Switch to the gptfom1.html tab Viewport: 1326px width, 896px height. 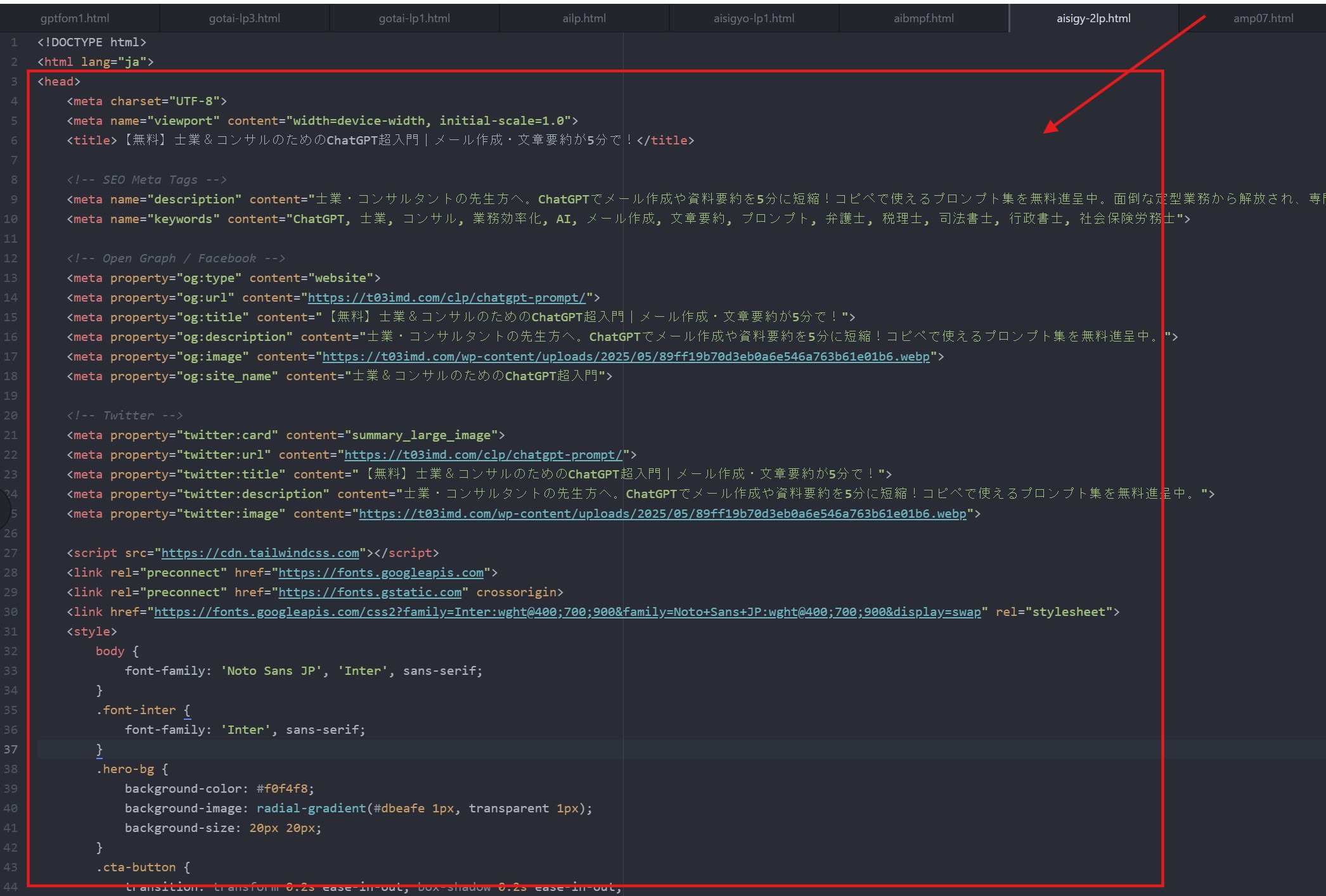pyautogui.click(x=75, y=18)
